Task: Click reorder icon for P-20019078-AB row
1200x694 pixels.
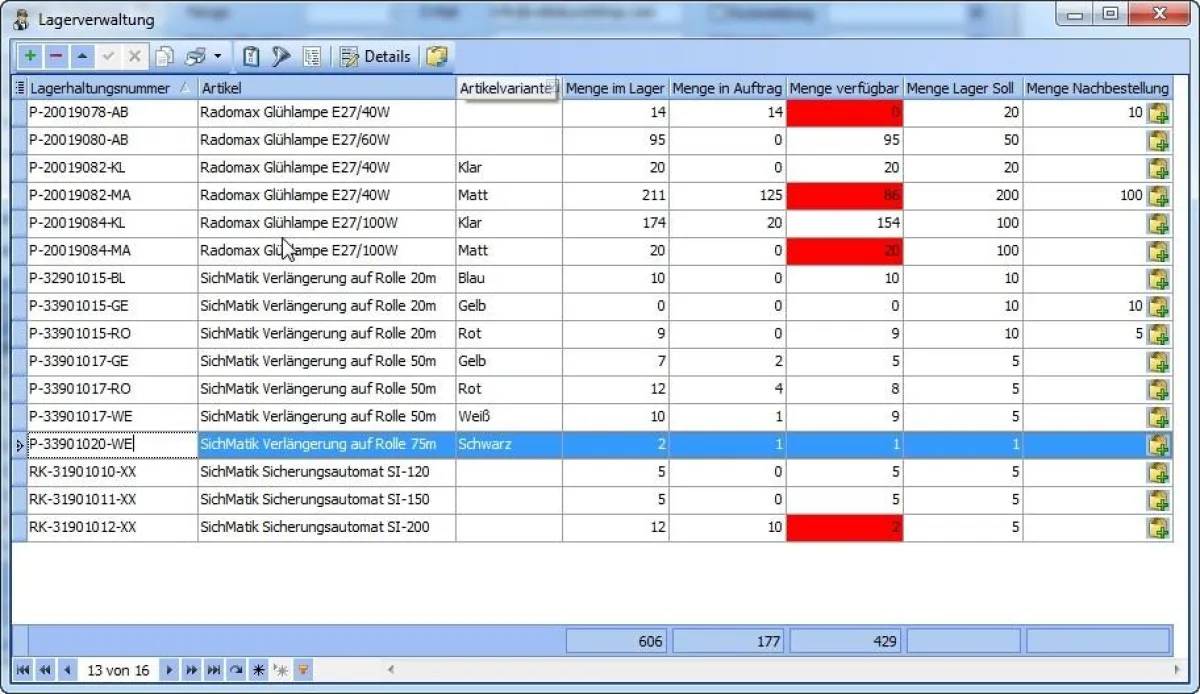Action: point(1158,113)
